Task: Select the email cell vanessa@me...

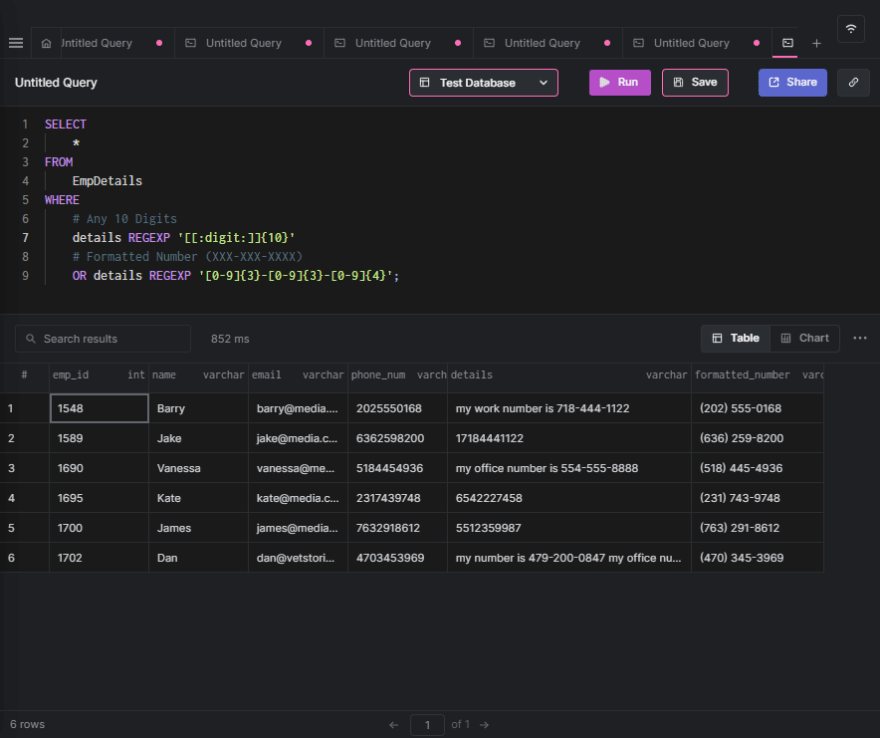Action: (x=297, y=468)
